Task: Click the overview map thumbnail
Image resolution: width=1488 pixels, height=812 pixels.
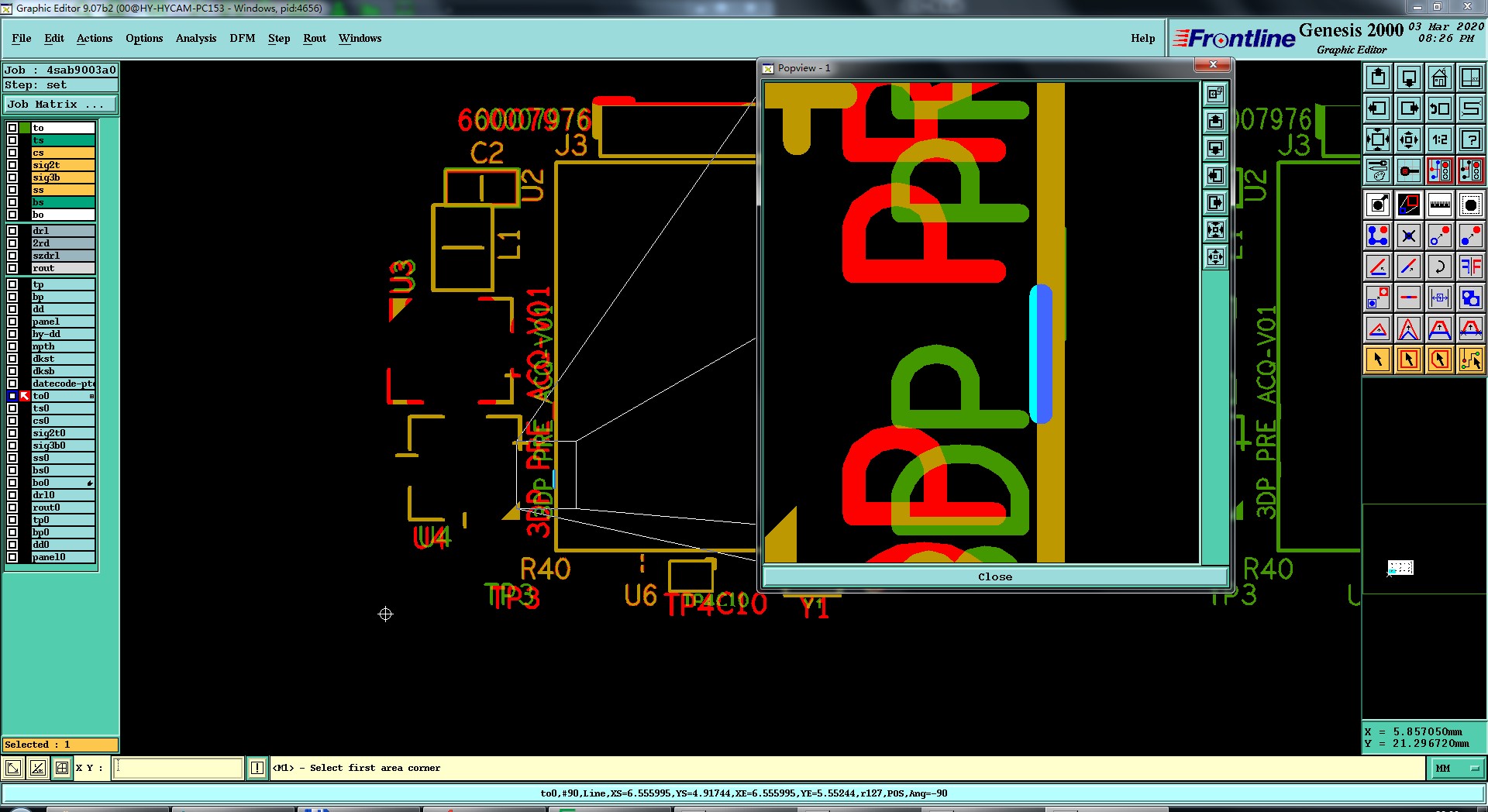Action: pos(1400,568)
